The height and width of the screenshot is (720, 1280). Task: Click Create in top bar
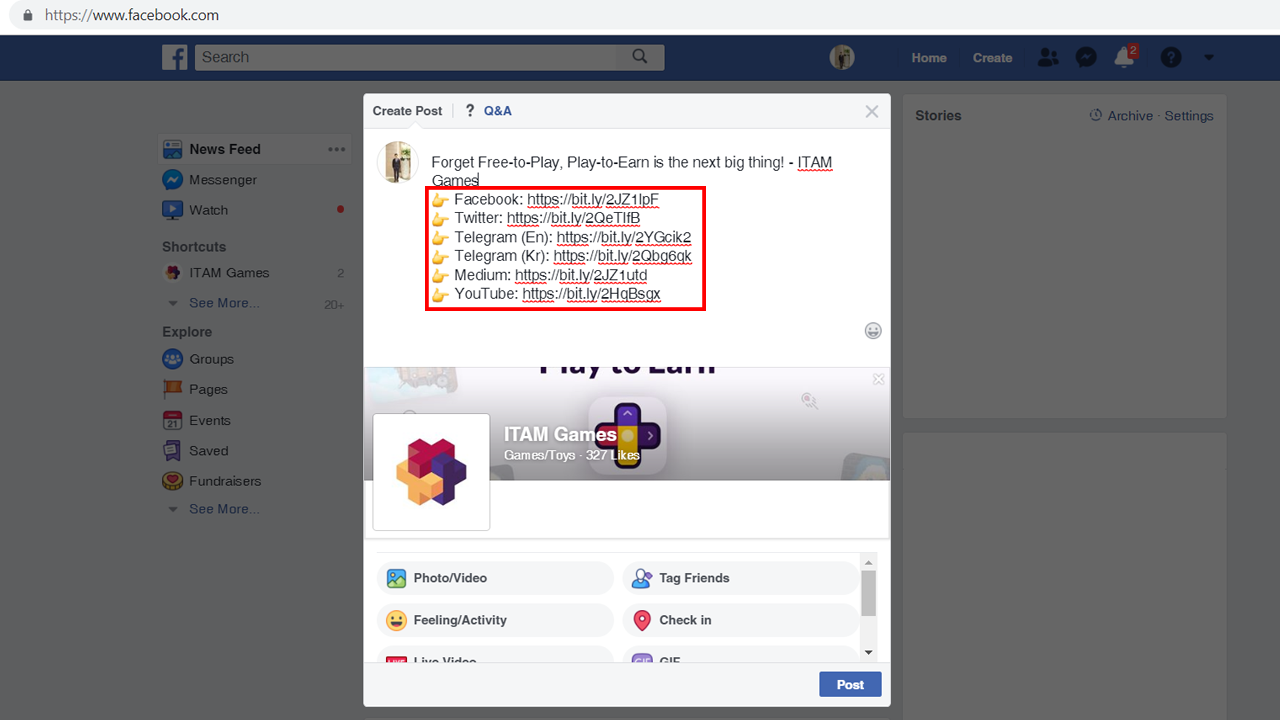[x=993, y=57]
